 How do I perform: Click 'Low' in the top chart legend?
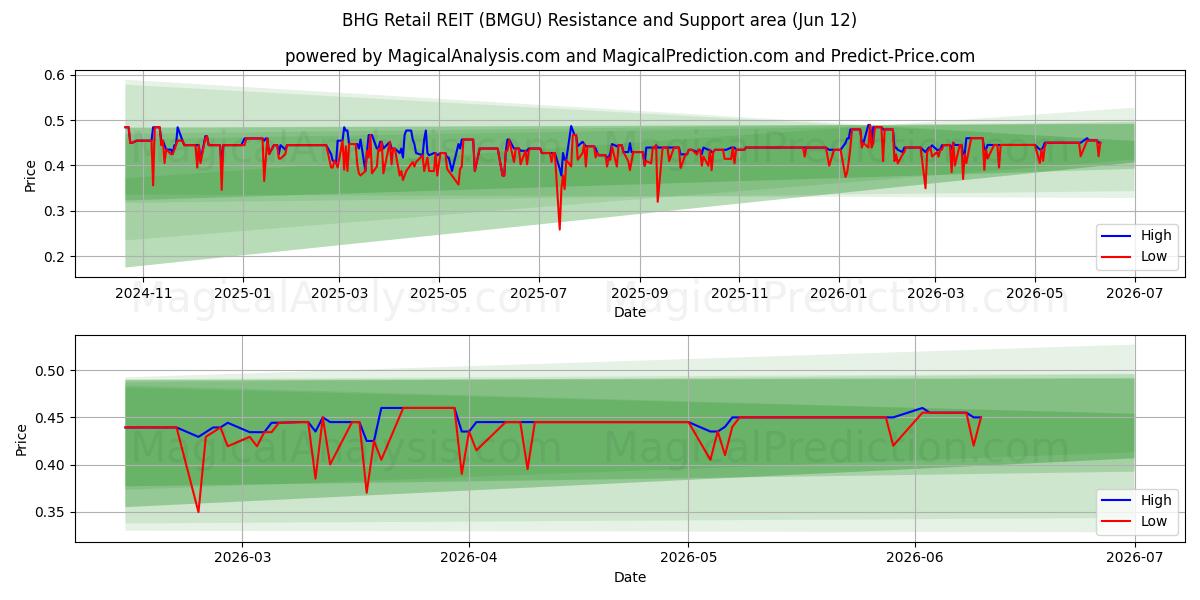[1154, 256]
